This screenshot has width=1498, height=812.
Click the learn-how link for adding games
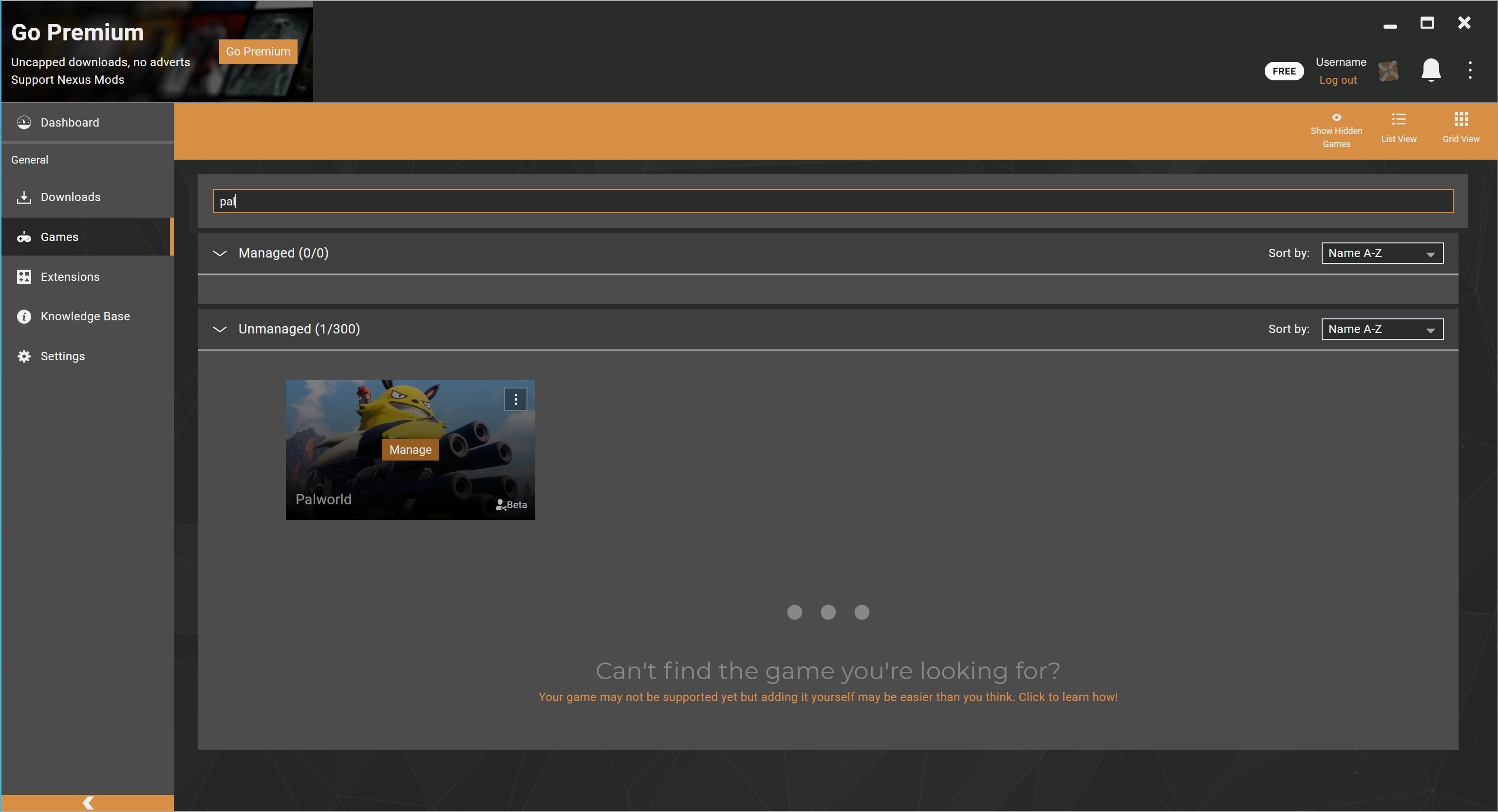(x=827, y=697)
